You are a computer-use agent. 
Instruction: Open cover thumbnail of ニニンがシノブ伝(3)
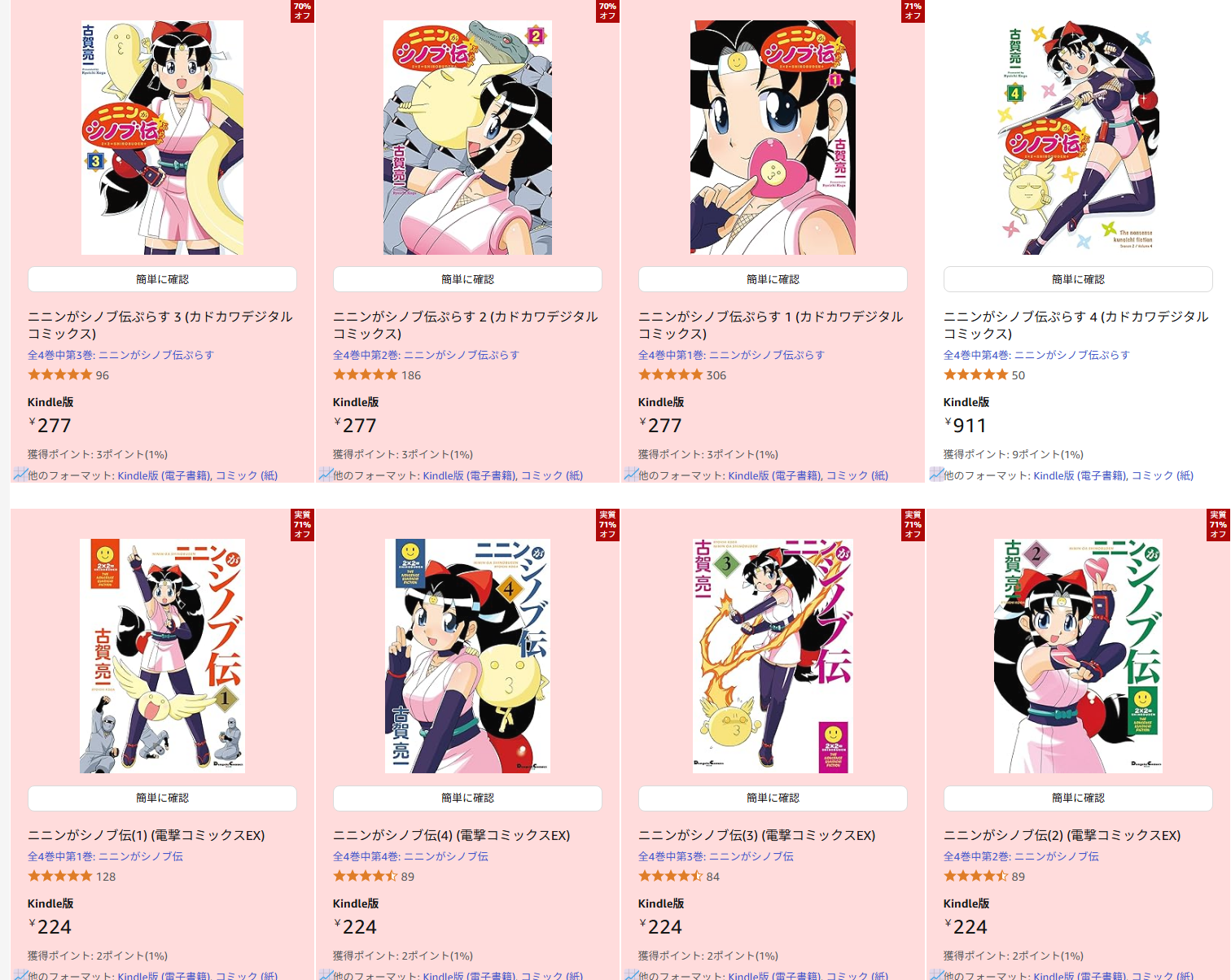pyautogui.click(x=773, y=656)
